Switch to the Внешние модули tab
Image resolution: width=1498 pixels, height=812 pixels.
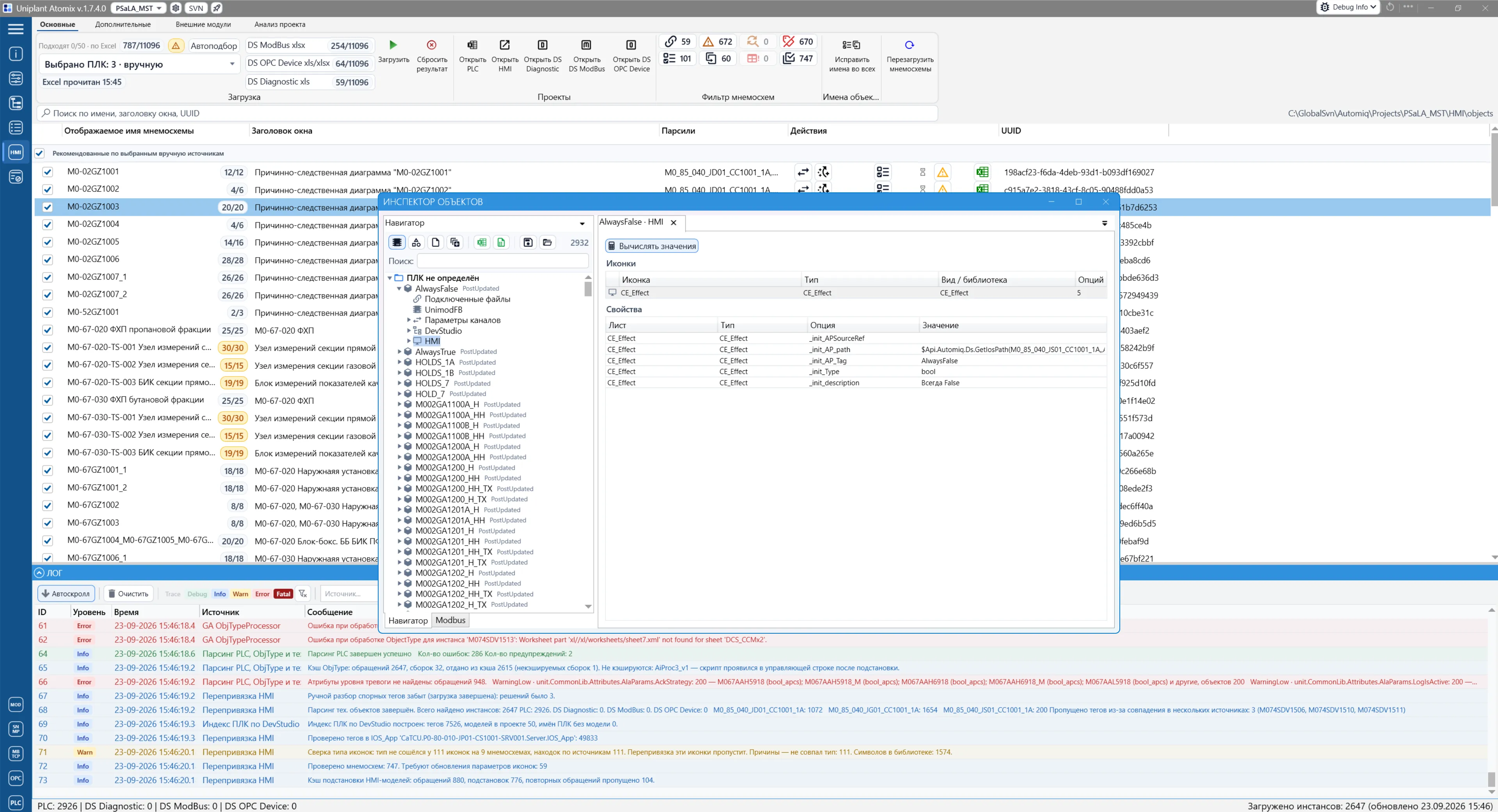[203, 25]
